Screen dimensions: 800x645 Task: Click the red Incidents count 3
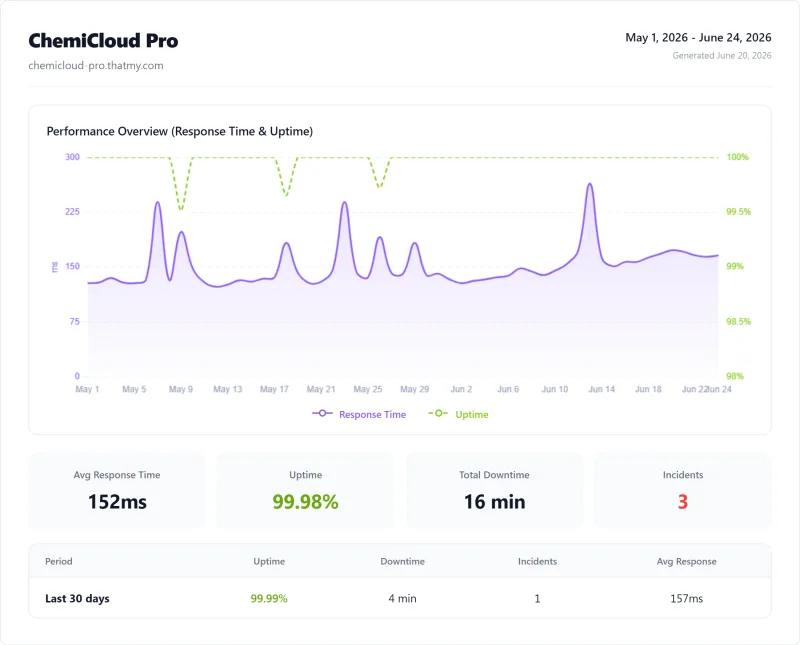[683, 502]
